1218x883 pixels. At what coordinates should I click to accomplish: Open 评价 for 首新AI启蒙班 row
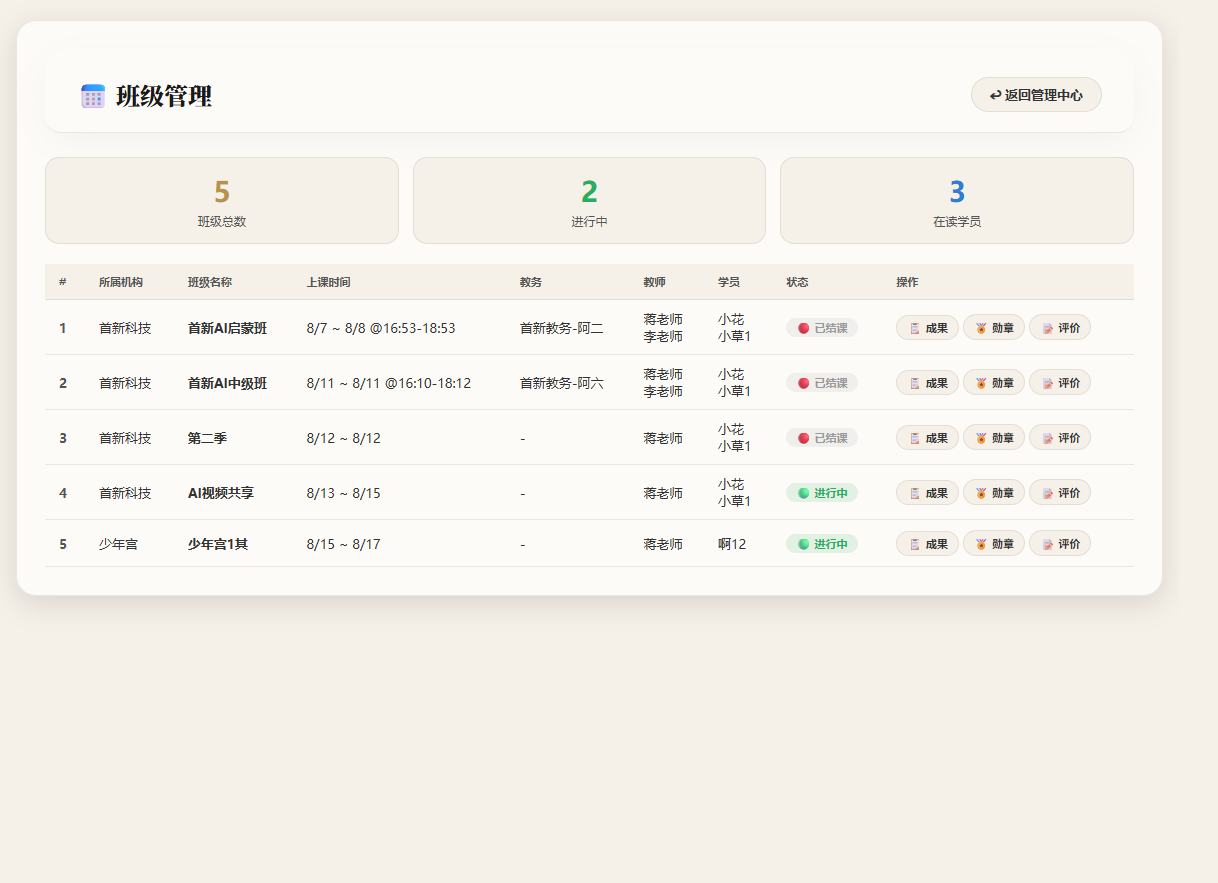(1060, 328)
